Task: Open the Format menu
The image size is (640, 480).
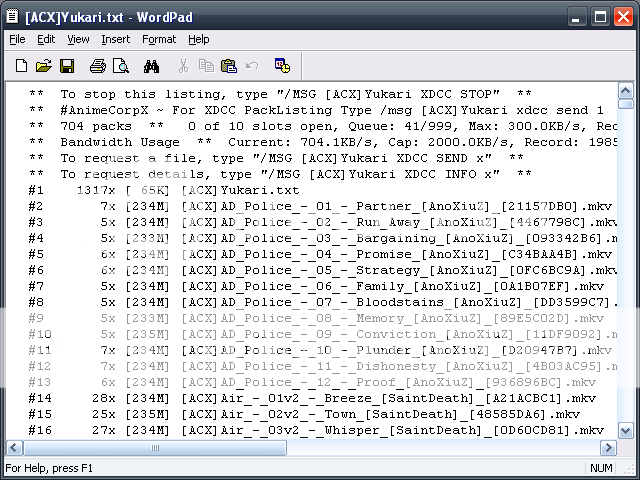Action: [159, 40]
